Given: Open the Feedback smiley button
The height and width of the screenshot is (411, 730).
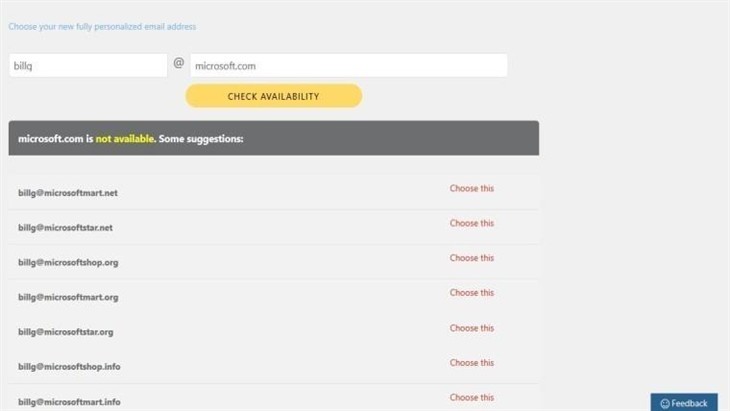Looking at the screenshot, I should [684, 403].
